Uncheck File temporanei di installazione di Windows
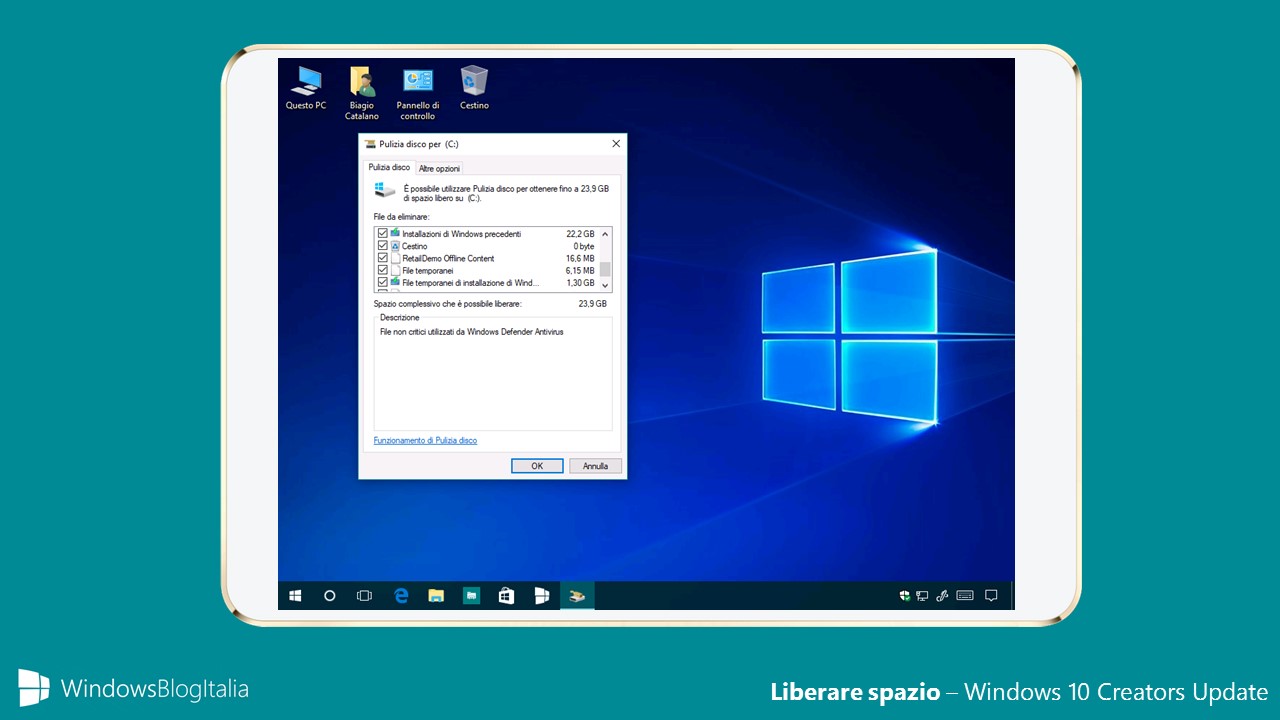 (x=382, y=282)
